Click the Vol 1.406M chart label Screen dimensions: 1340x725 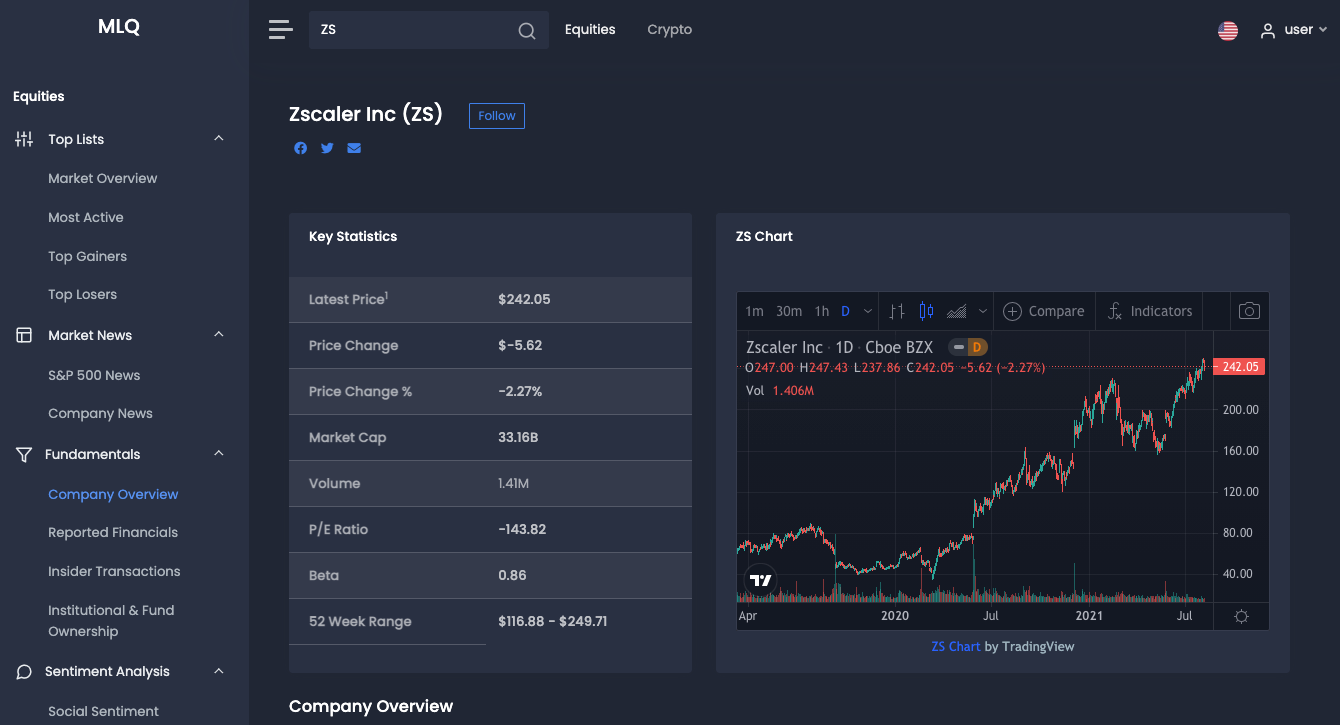[780, 391]
